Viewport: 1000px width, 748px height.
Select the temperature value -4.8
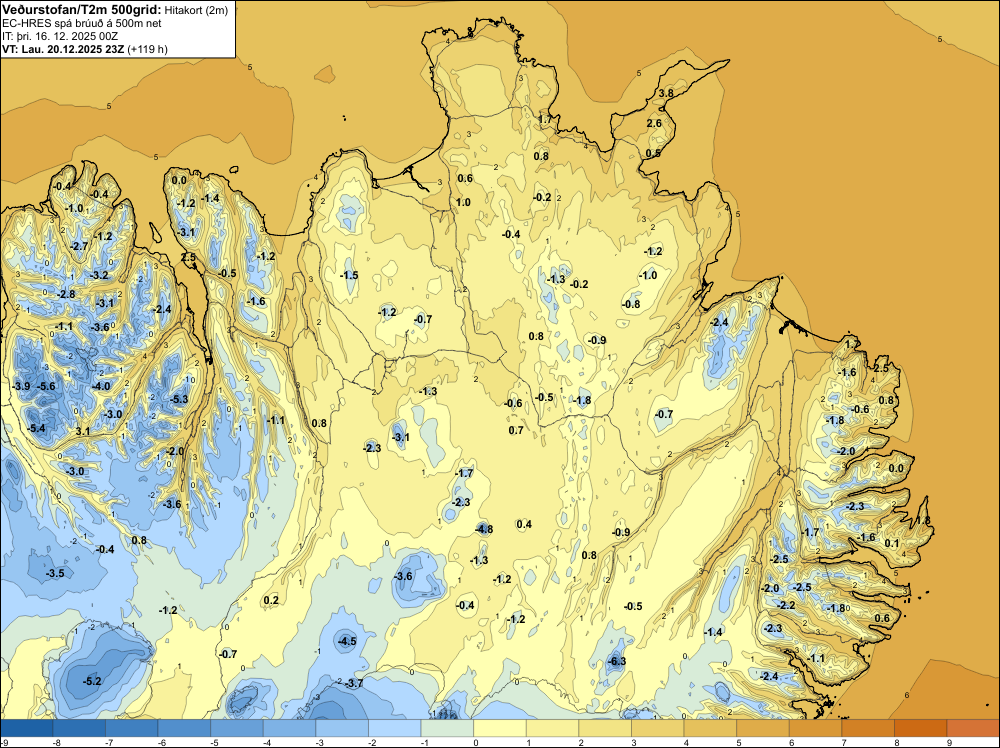[484, 529]
